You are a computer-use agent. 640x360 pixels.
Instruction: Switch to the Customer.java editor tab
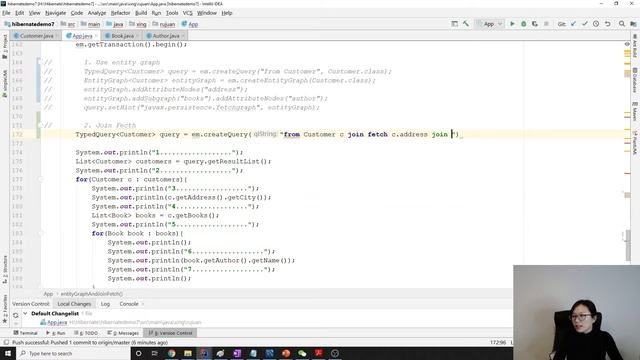click(x=36, y=36)
